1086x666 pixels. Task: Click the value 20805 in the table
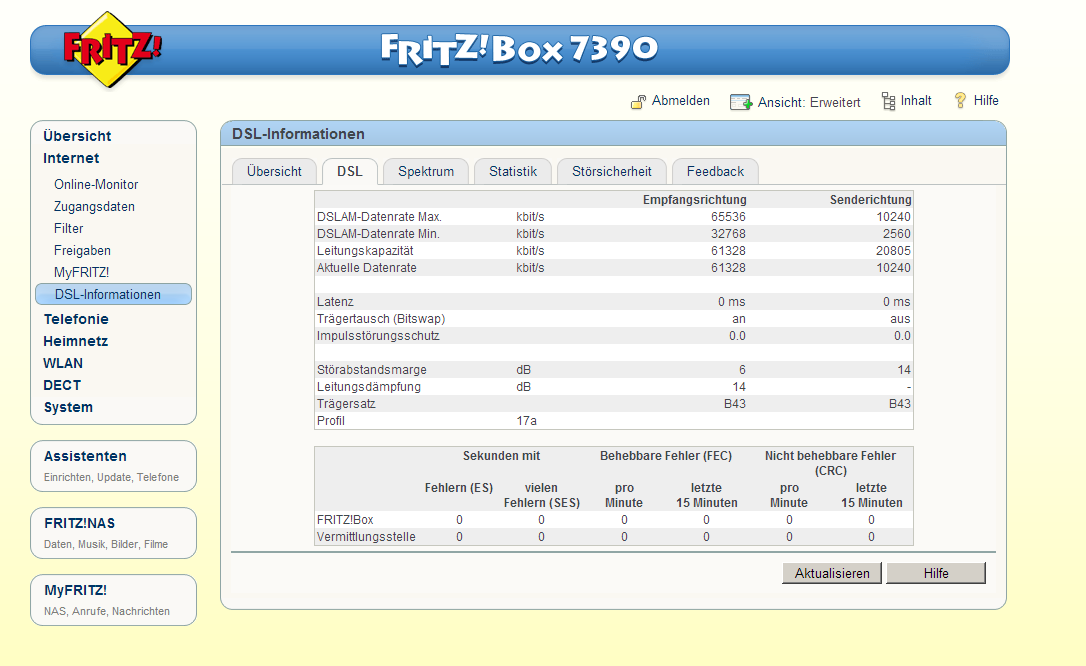tap(893, 251)
